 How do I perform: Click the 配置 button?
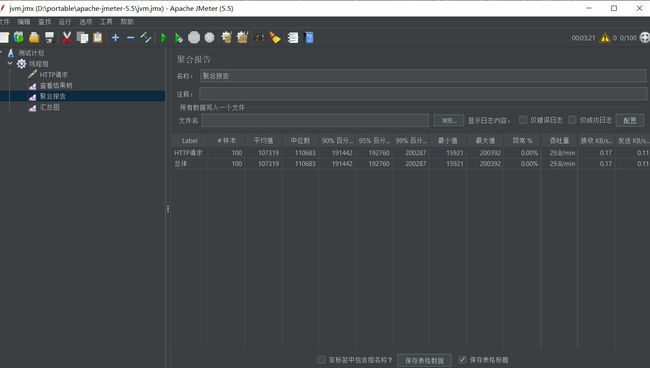[630, 120]
